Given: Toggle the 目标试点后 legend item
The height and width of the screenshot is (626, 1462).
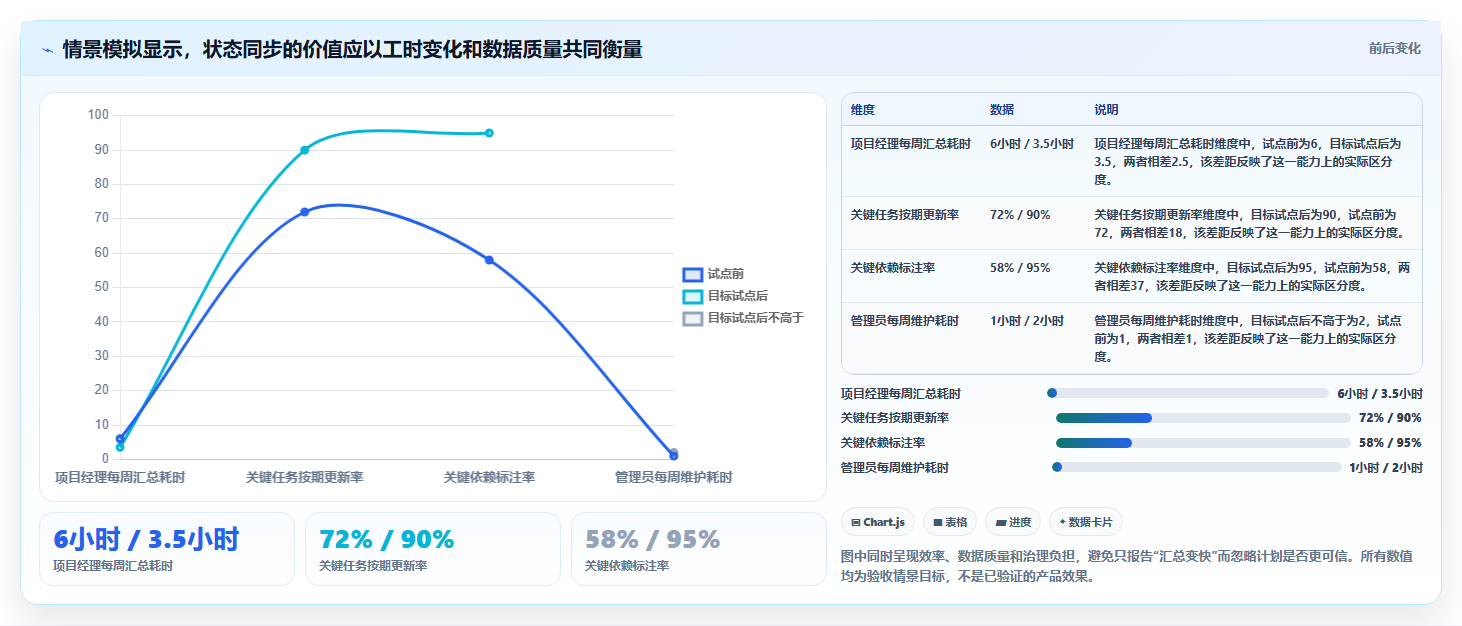Looking at the screenshot, I should click(725, 296).
